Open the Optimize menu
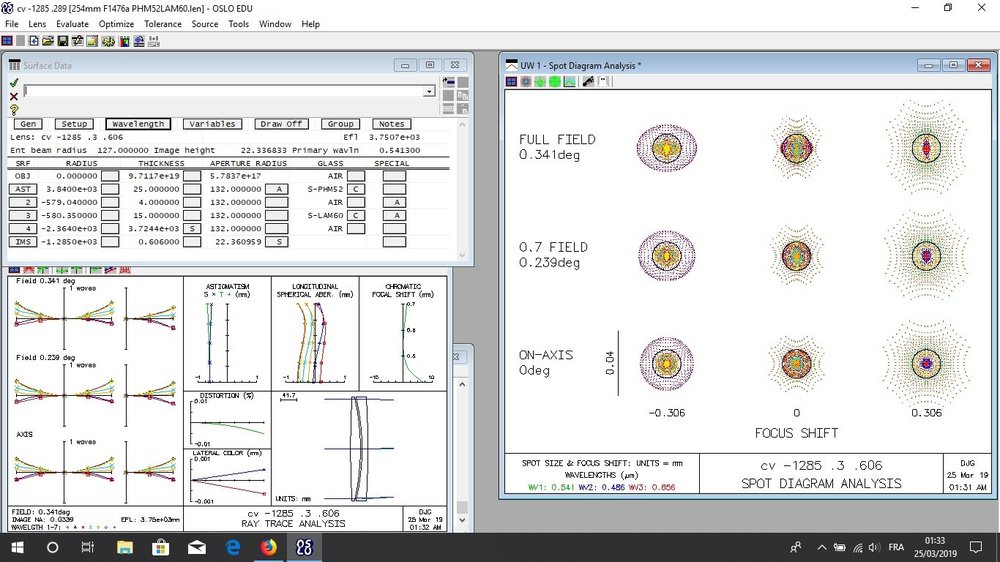This screenshot has width=1000, height=562. click(116, 24)
